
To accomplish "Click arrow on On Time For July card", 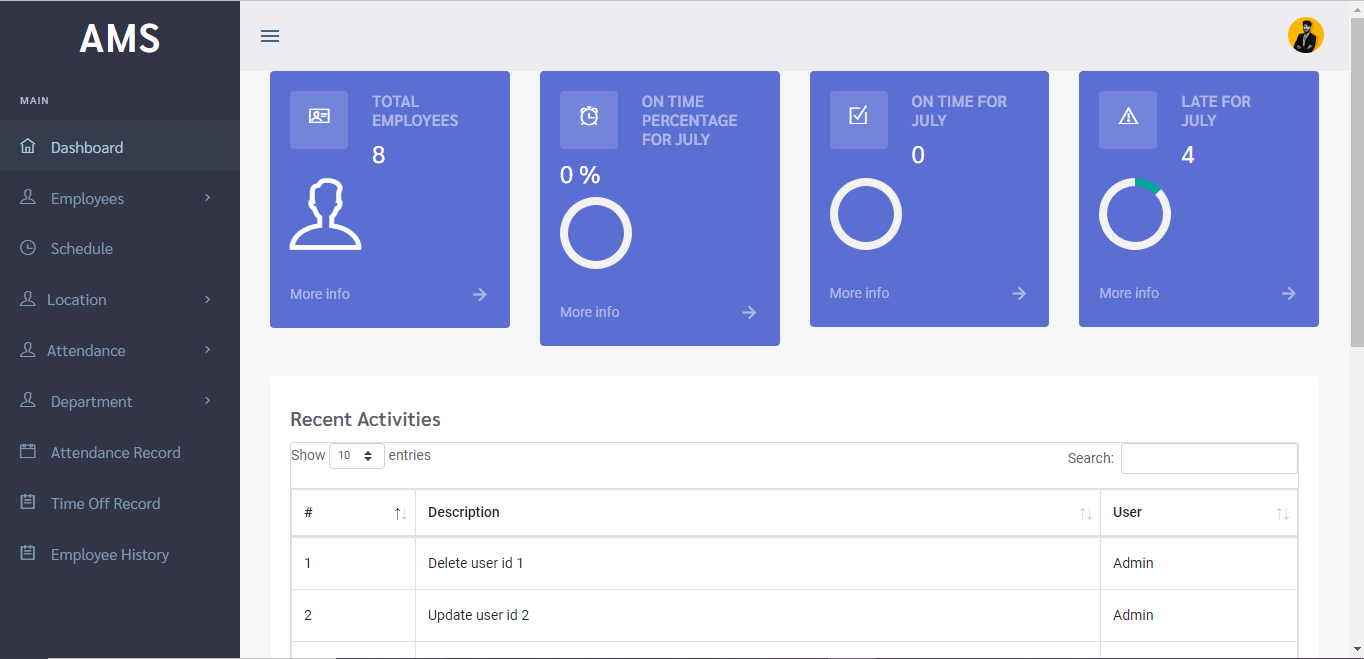I will [x=1019, y=293].
